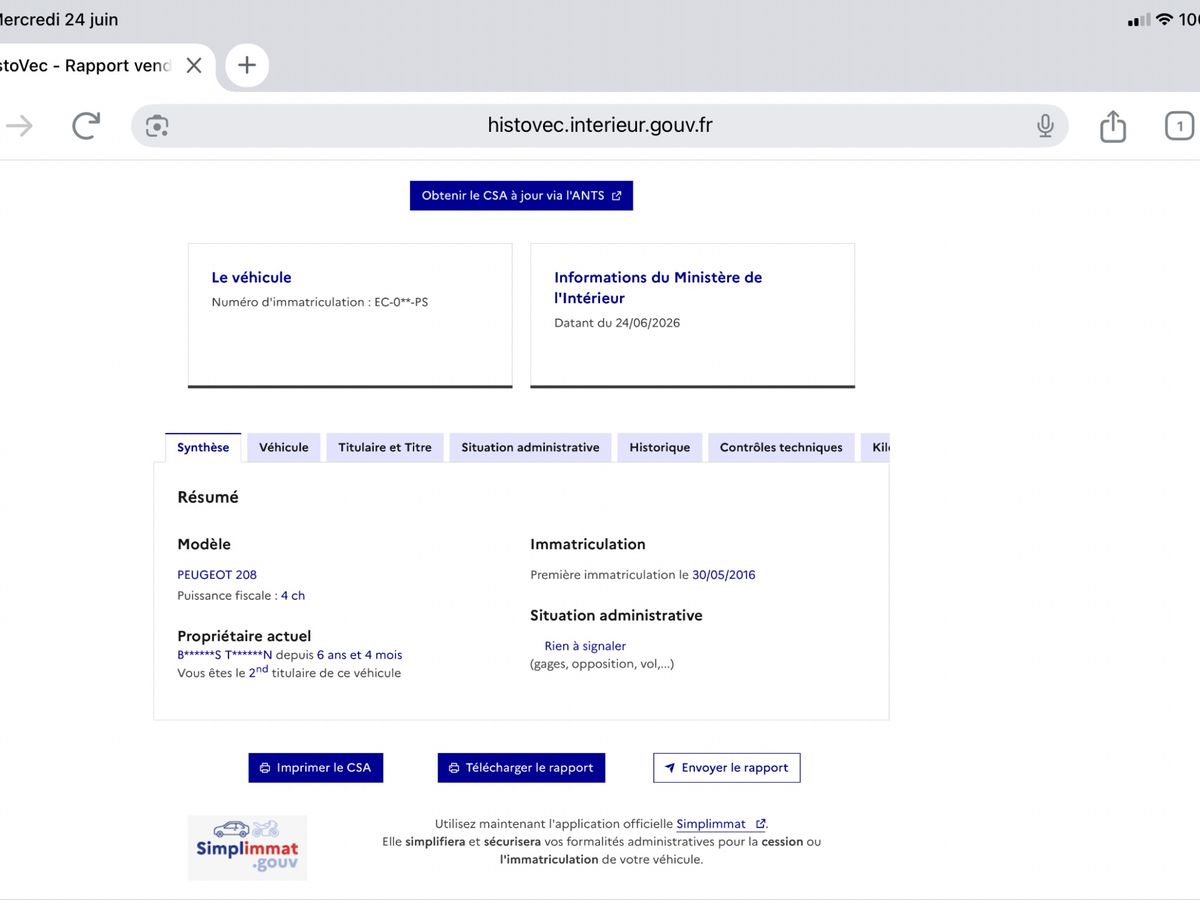The height and width of the screenshot is (900, 1200).
Task: Reload the page with the refresh icon
Action: click(x=86, y=125)
